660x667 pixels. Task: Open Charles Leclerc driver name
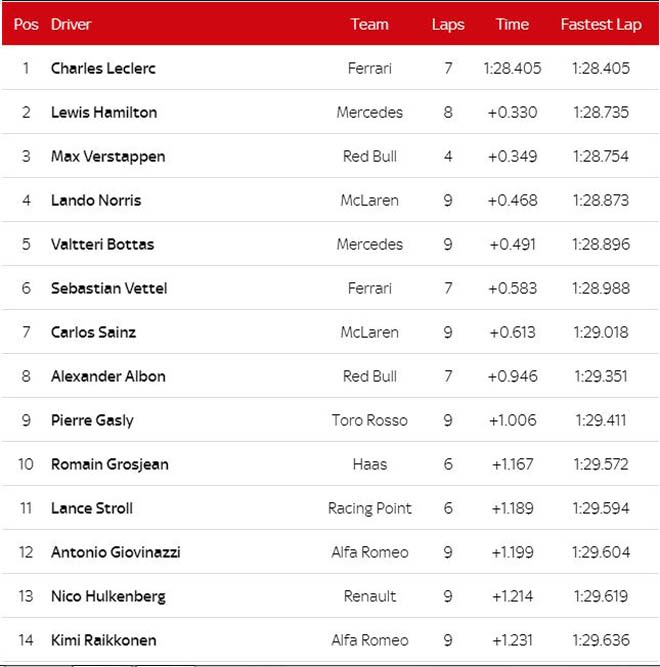(103, 69)
